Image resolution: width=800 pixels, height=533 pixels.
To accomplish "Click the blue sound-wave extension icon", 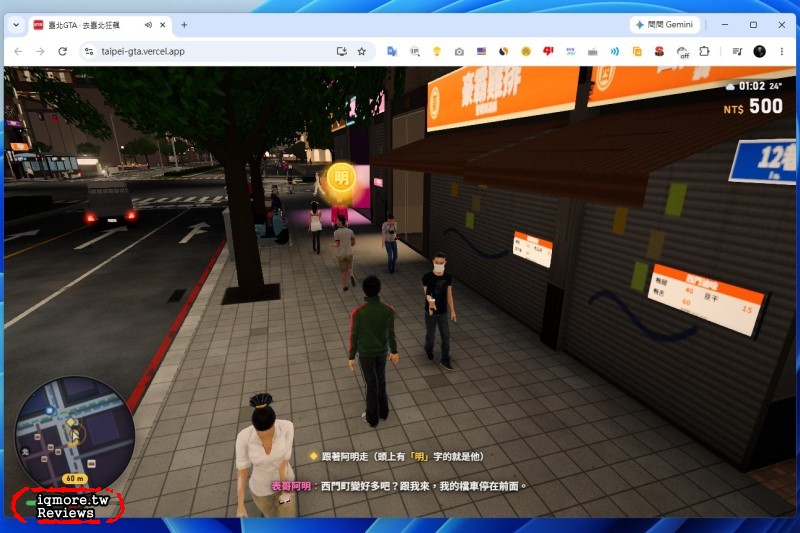I will (615, 52).
